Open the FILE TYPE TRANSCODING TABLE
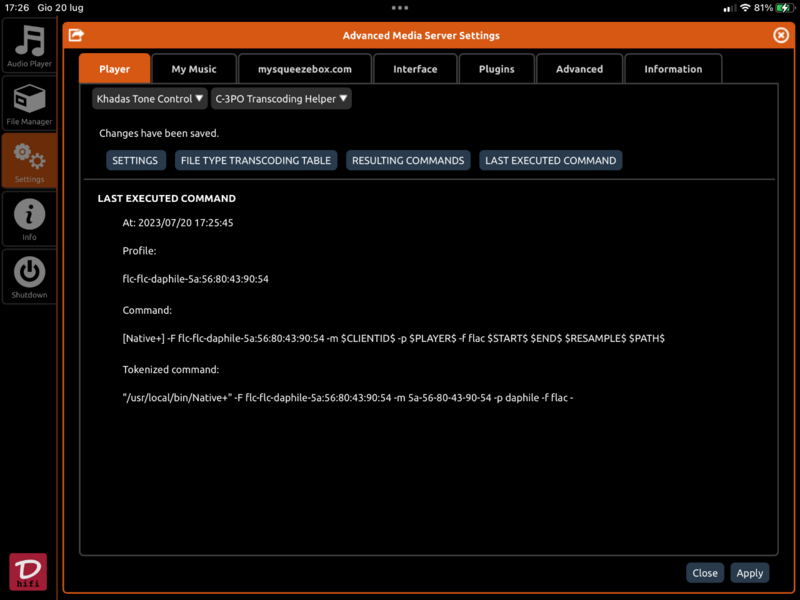This screenshot has width=800, height=600. point(256,160)
